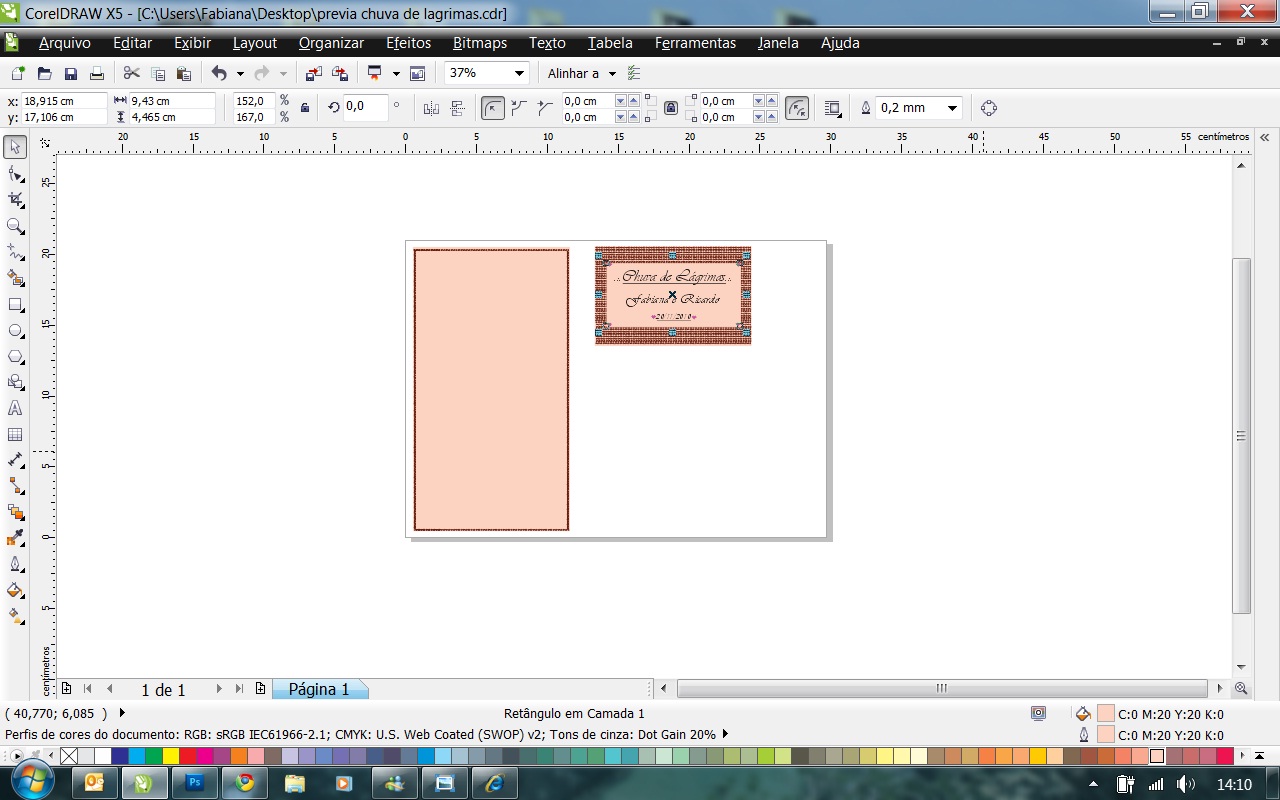Select the Pick tool in toolbox
Viewport: 1280px width, 800px height.
click(15, 148)
